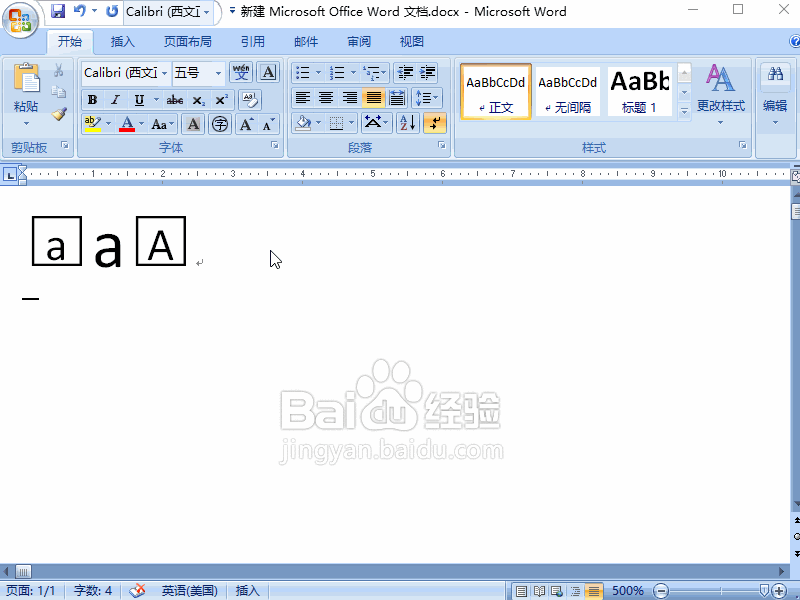
Task: Click the Sort icon in the Paragraph group
Action: (x=408, y=122)
